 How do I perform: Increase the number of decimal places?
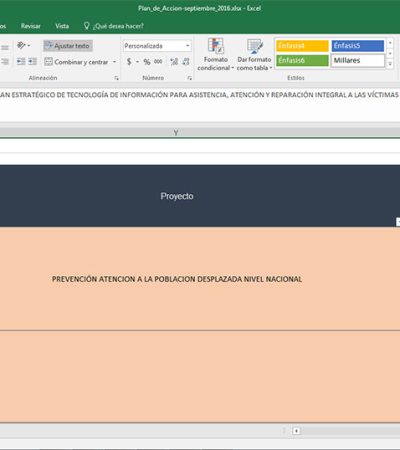(174, 62)
